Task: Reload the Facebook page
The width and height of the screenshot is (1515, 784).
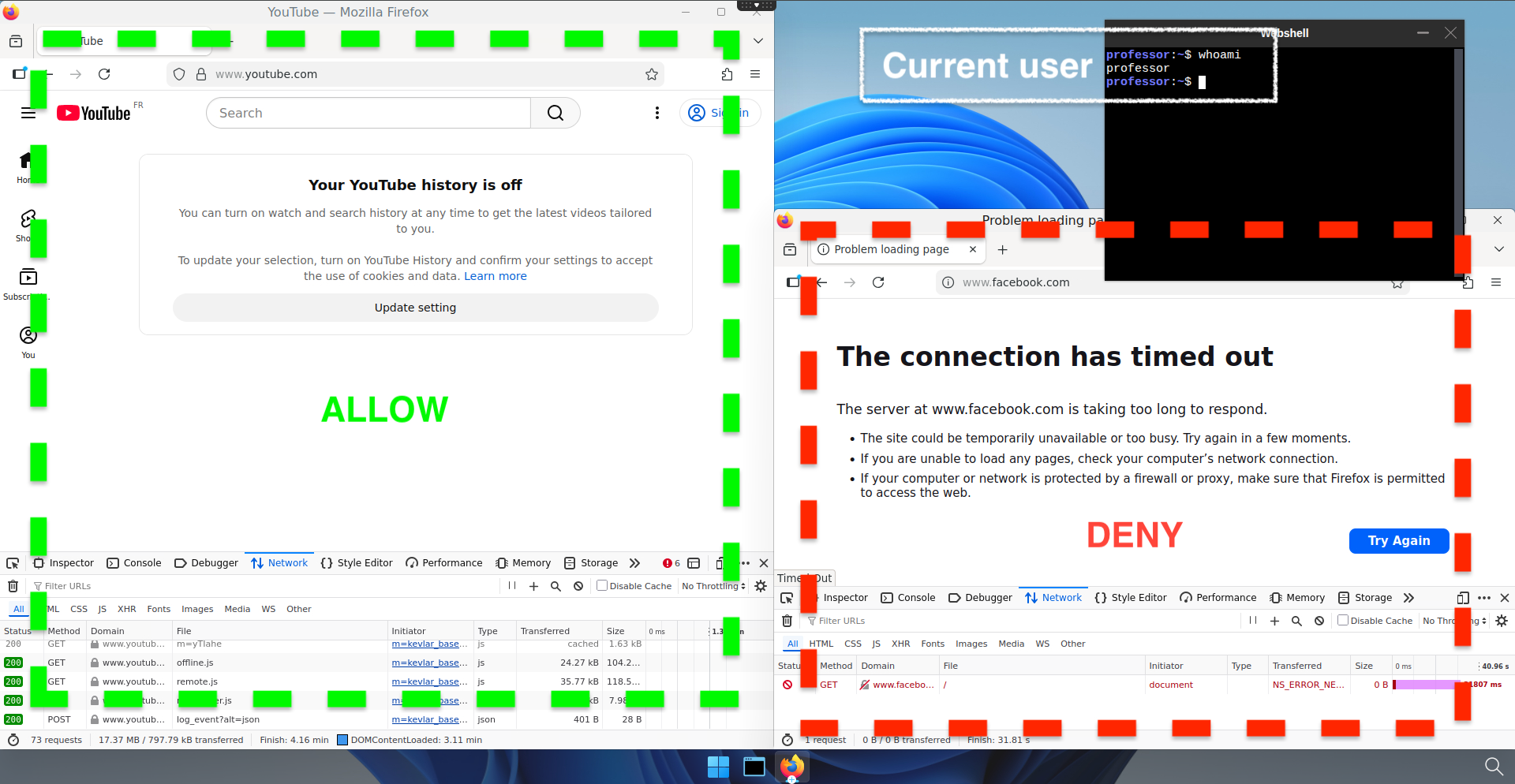Action: coord(878,282)
